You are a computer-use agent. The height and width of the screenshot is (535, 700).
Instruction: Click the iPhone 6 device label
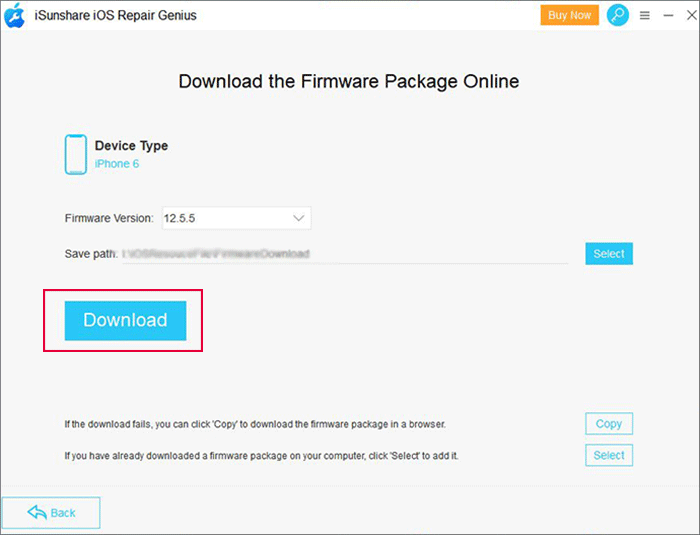tap(117, 164)
